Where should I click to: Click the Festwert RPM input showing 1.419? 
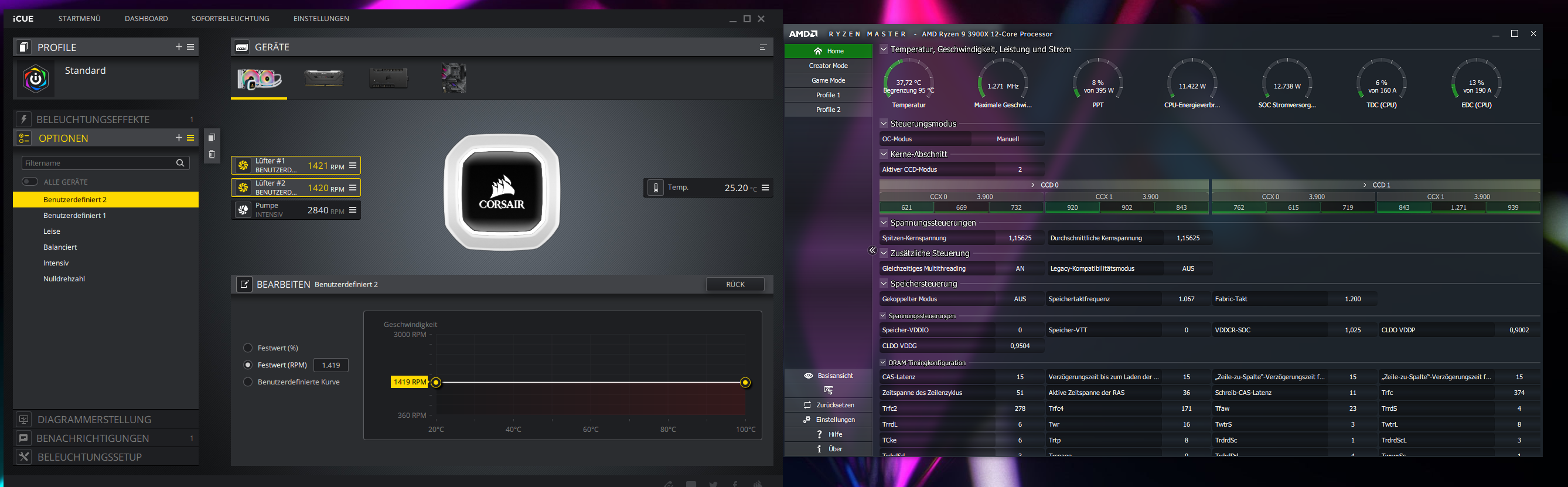331,365
